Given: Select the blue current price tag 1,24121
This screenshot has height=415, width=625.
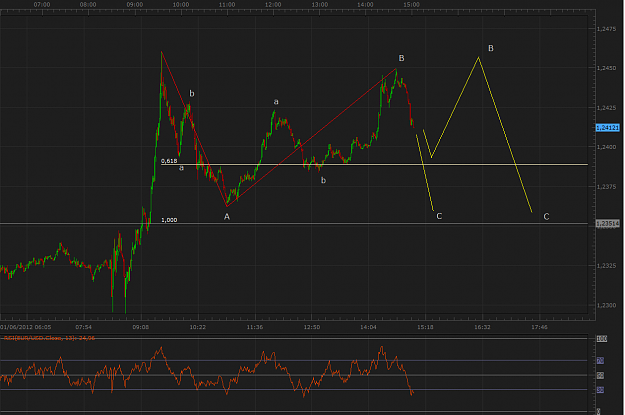Looking at the screenshot, I should click(607, 128).
